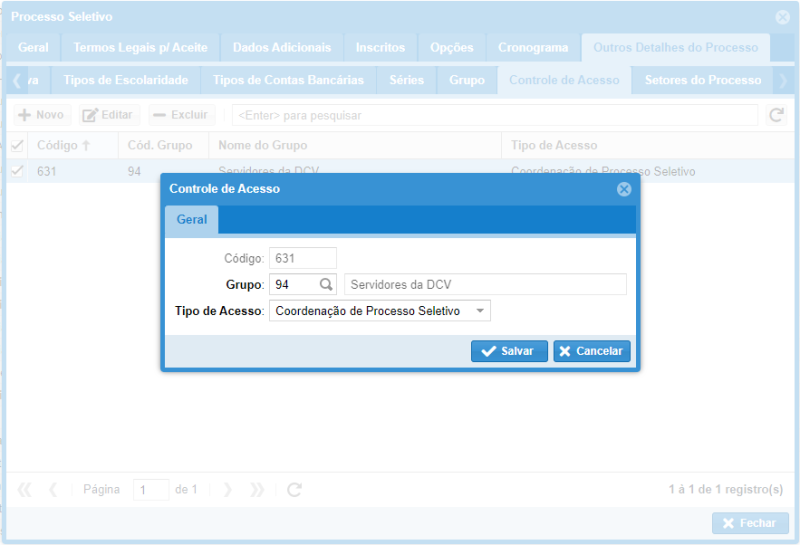800x545 pixels.
Task: Sort by the Código column header
Action: (x=63, y=146)
